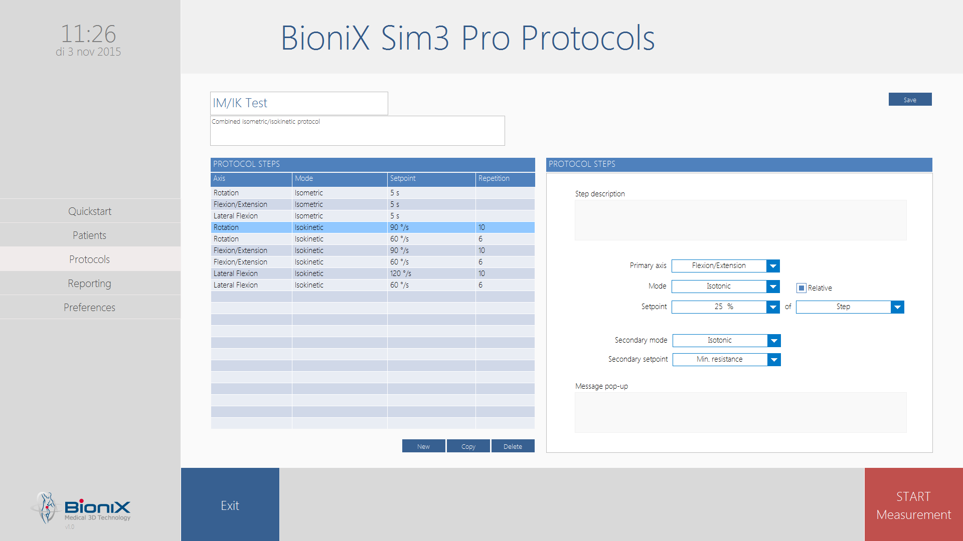Select the highlighted Rotation 90 °/s row
The height and width of the screenshot is (541, 963).
click(373, 227)
